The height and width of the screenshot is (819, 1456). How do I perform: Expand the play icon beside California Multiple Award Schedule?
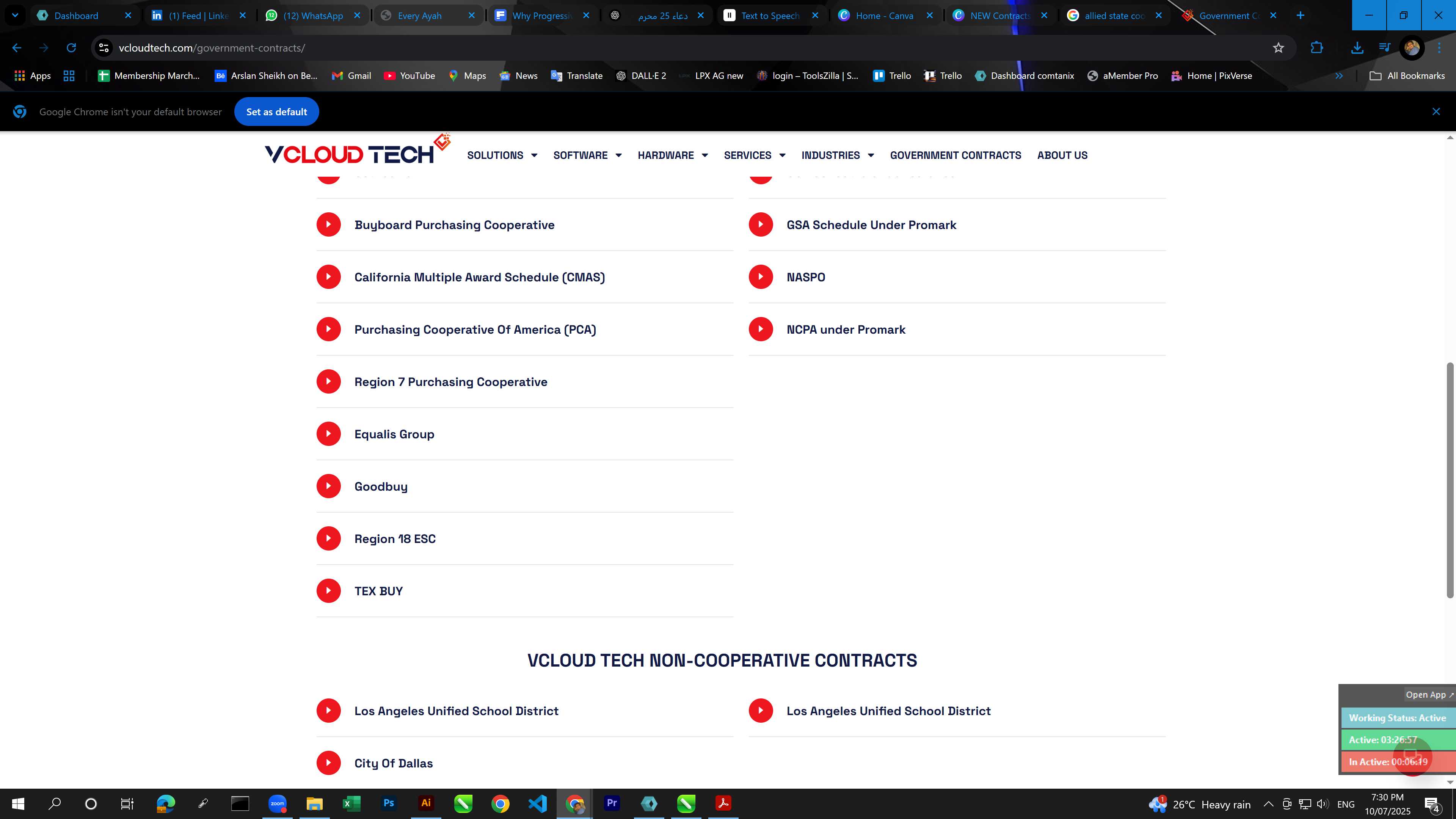click(328, 277)
